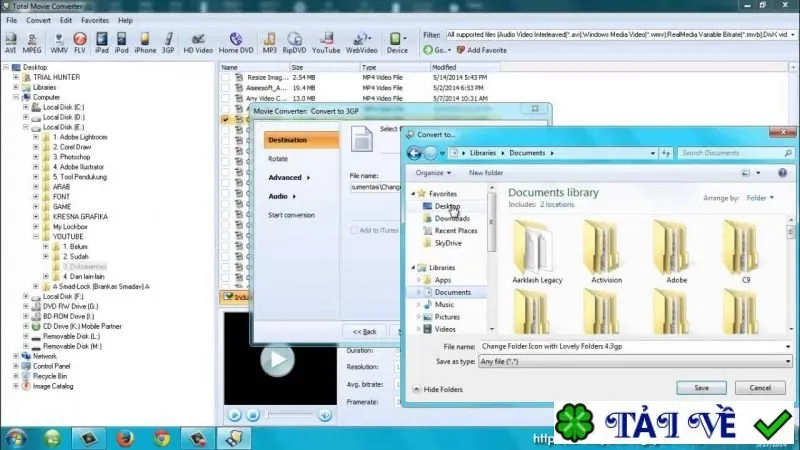Click the RipDVD toolbar icon
This screenshot has width=800, height=450.
coord(294,43)
